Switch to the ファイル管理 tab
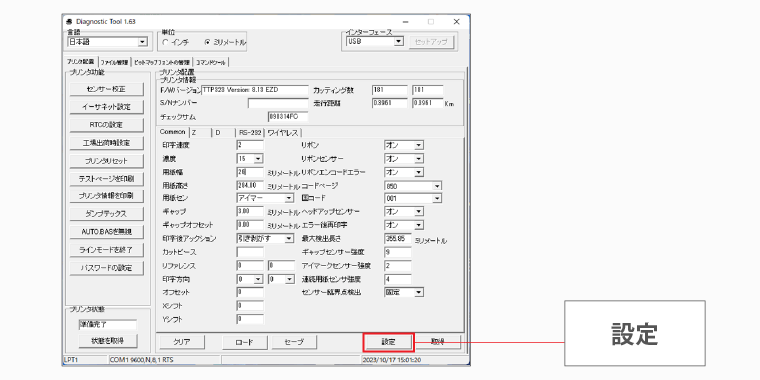This screenshot has height=380, width=760. (114, 62)
